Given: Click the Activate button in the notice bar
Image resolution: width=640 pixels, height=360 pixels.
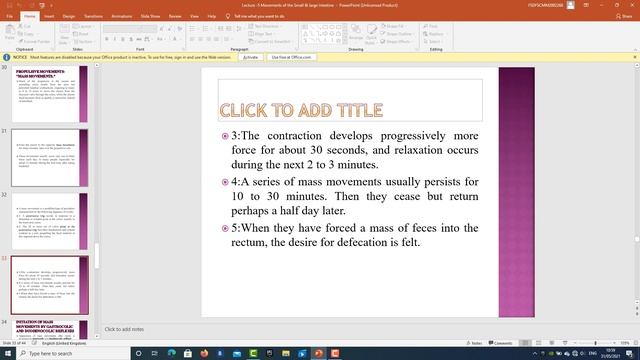Looking at the screenshot, I should pyautogui.click(x=250, y=58).
